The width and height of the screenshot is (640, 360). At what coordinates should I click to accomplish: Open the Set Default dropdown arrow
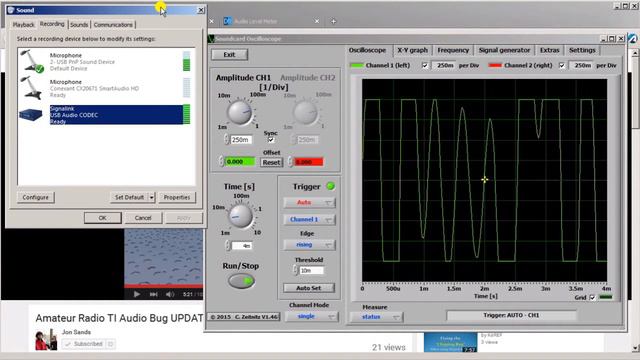[x=151, y=198]
